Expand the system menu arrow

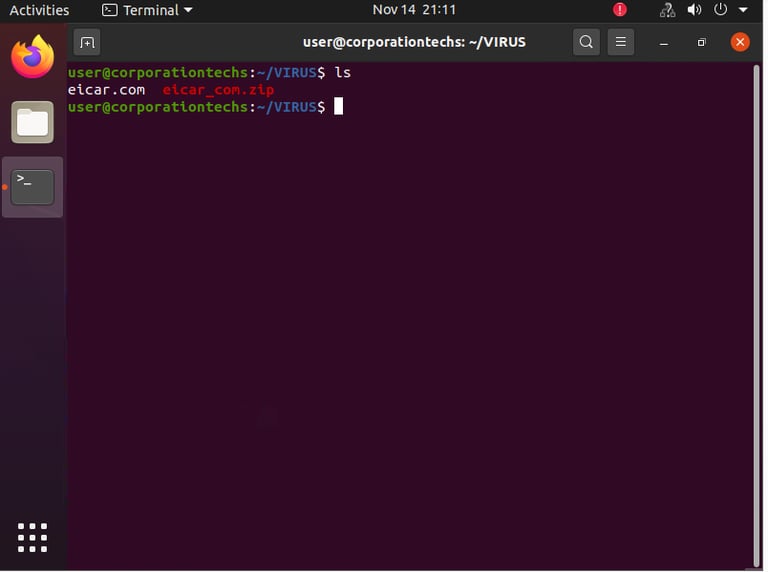point(743,10)
